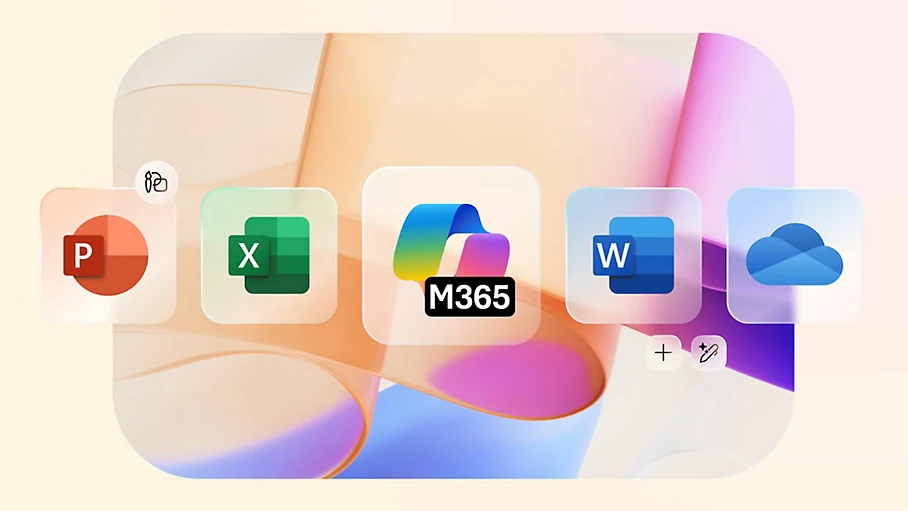The image size is (908, 511).
Task: Launch the Microsoft 365 Copilot tile
Action: coord(451,256)
